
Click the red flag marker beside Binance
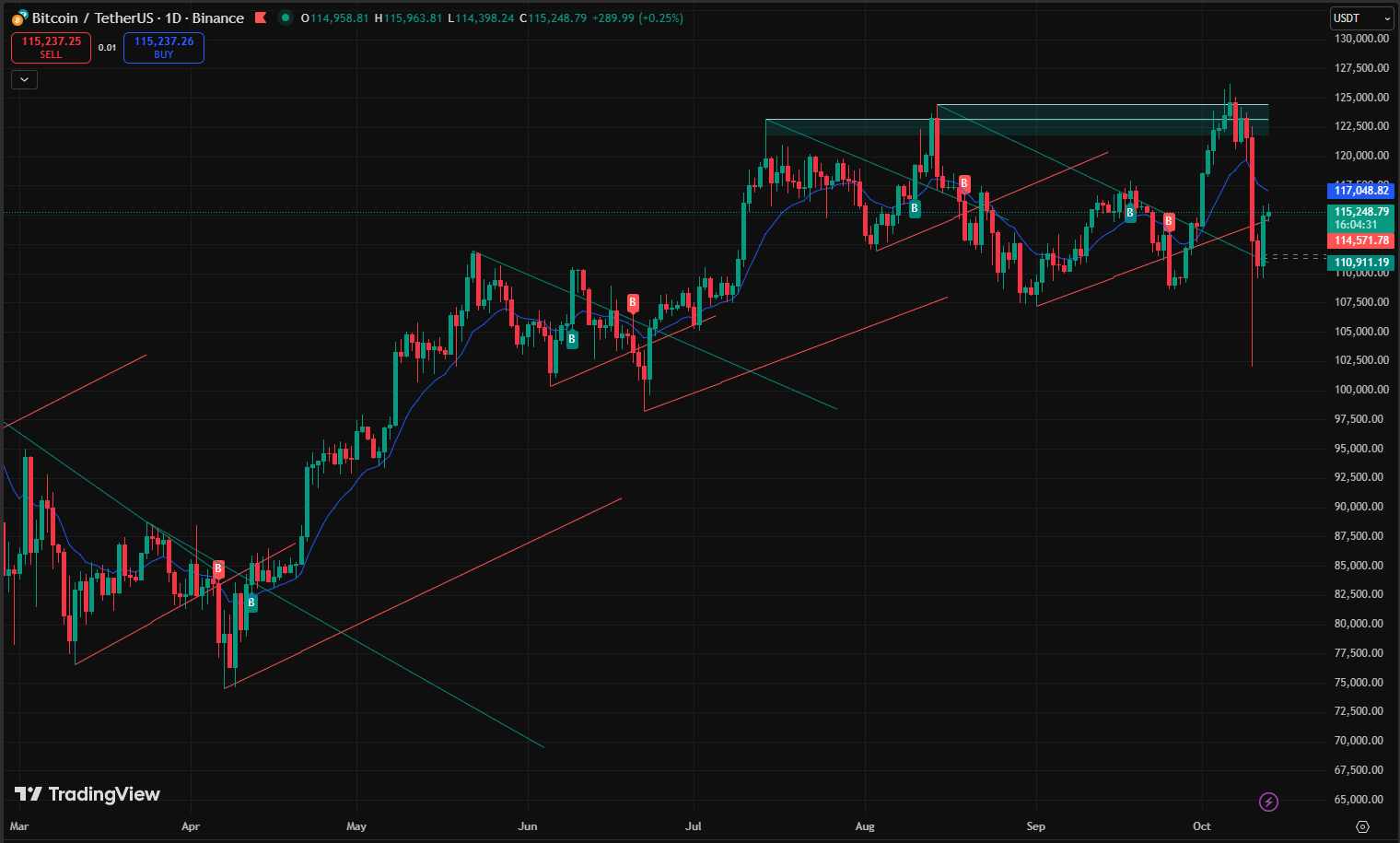[x=261, y=18]
